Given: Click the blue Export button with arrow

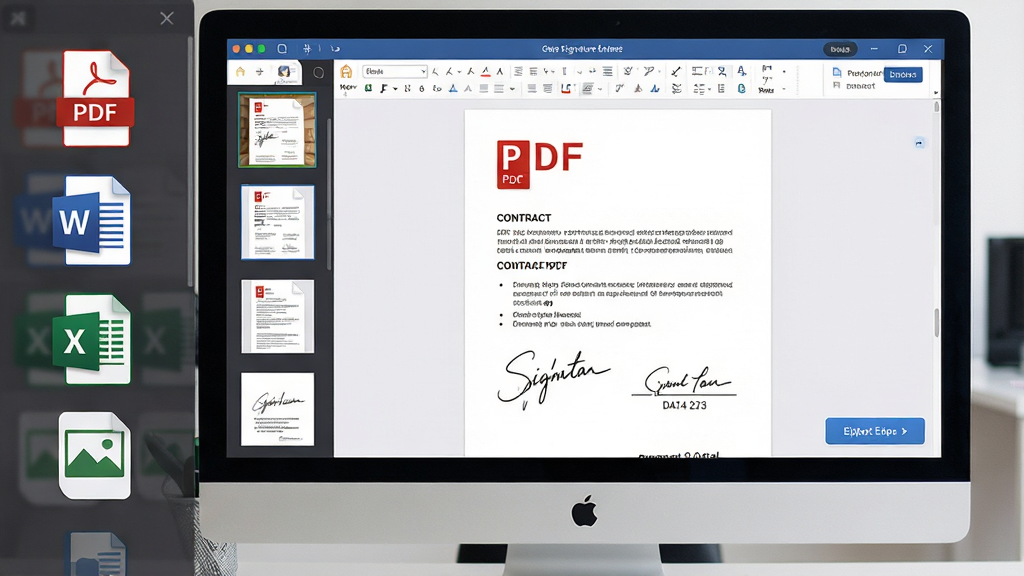Looking at the screenshot, I should coord(875,431).
